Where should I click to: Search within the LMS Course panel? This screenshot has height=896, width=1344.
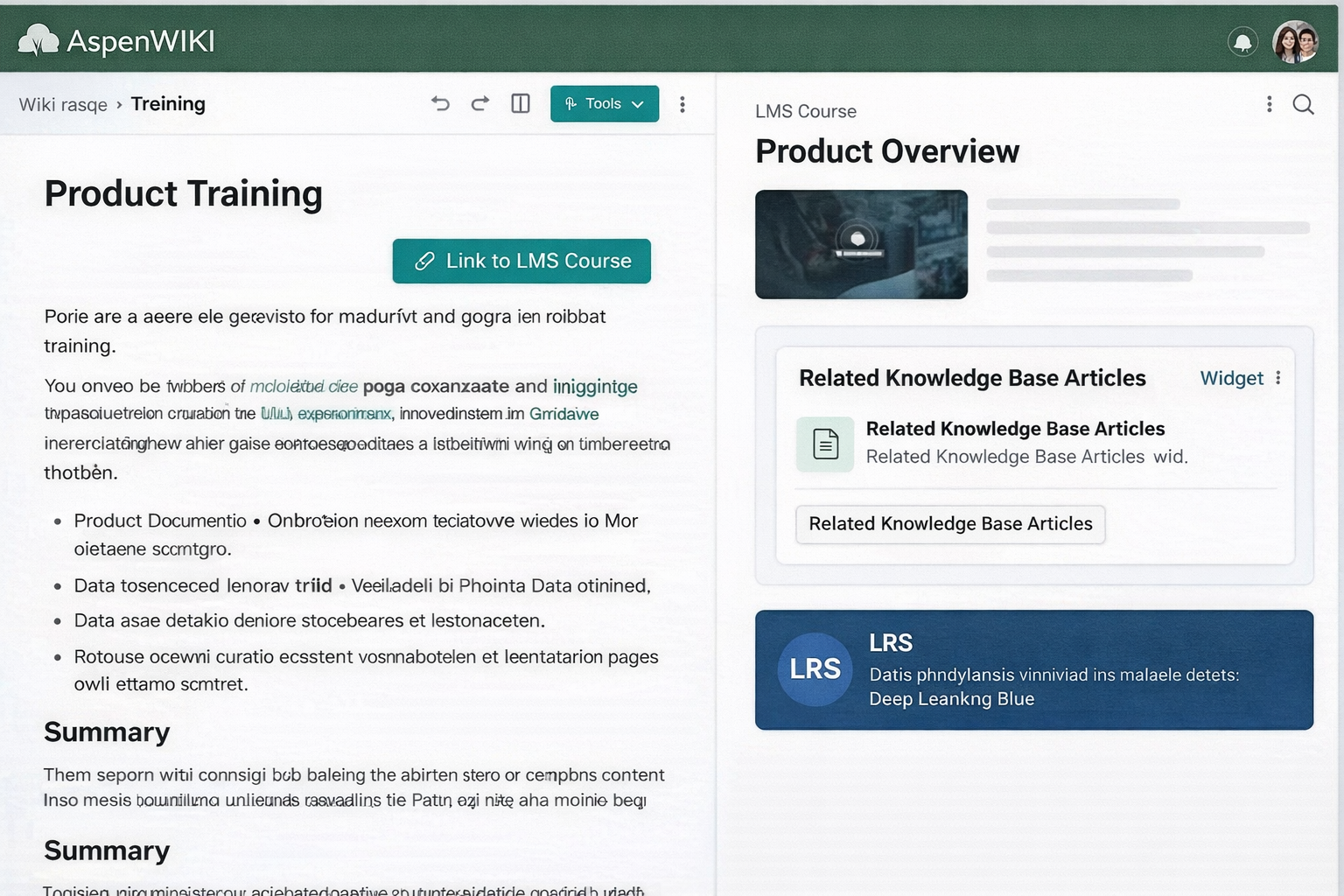pyautogui.click(x=1303, y=105)
